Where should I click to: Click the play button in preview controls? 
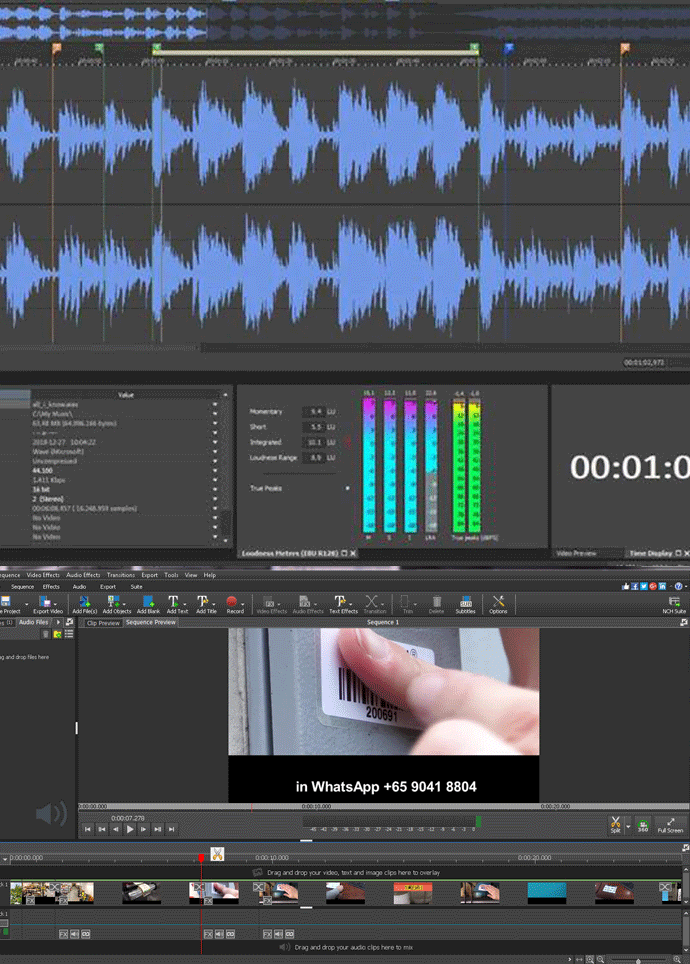click(x=130, y=829)
